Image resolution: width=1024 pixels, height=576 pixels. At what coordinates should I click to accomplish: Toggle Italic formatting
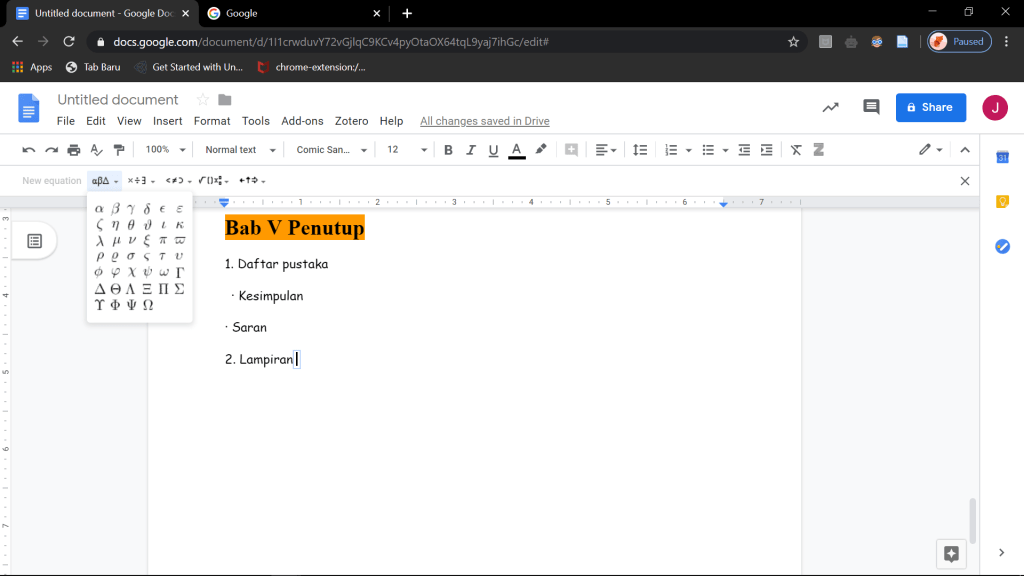point(470,150)
